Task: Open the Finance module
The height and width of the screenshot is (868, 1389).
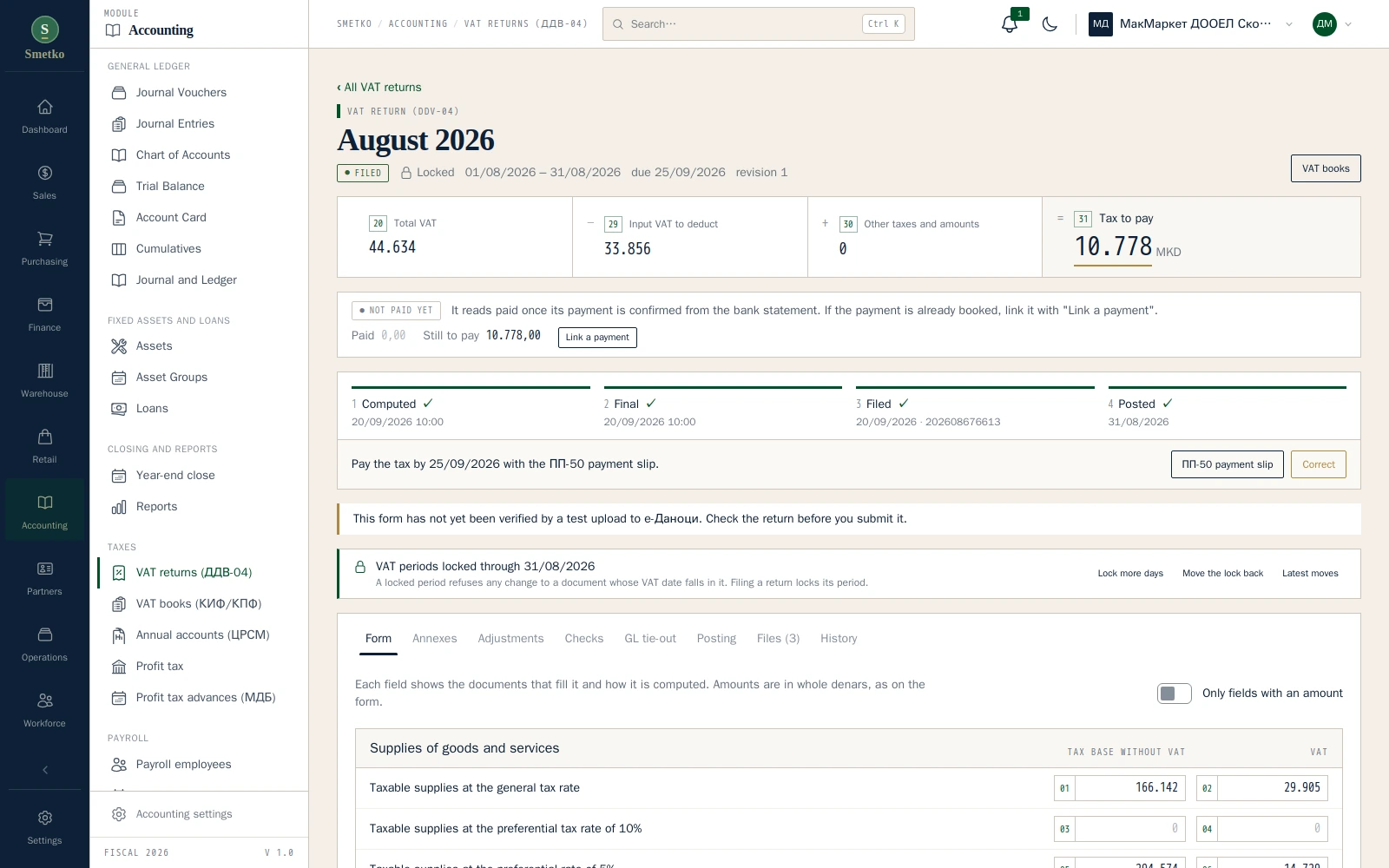Action: [44, 315]
